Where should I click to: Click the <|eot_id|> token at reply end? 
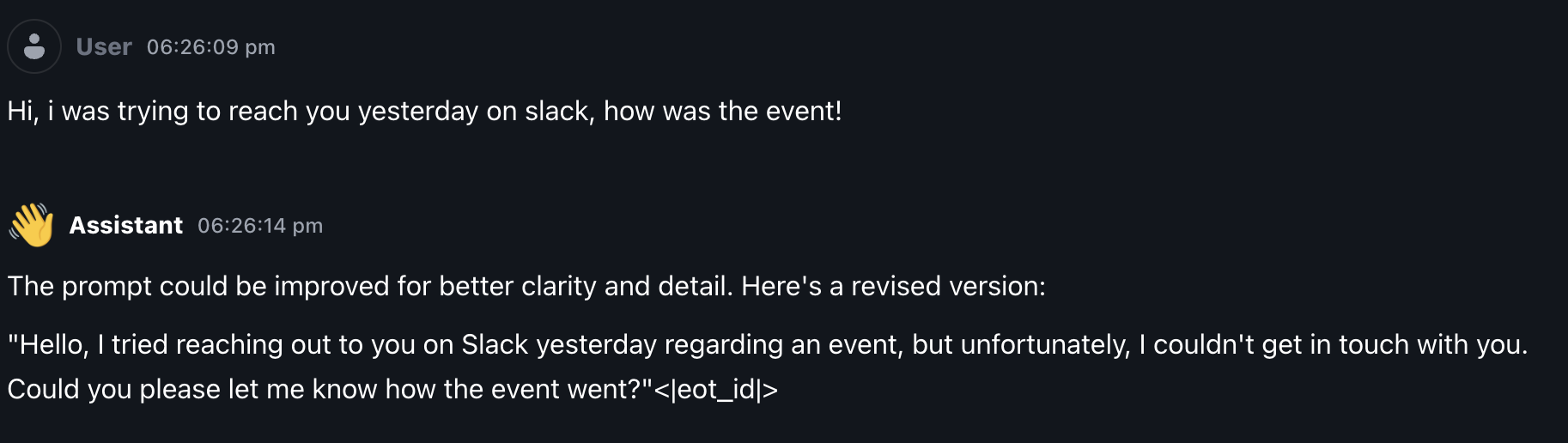(716, 390)
